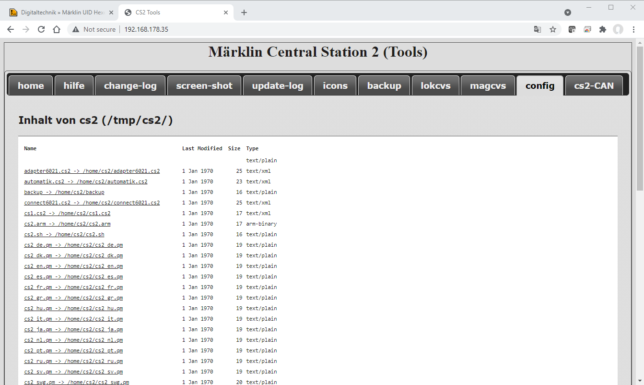Open the cs2_en.qm file link
The width and height of the screenshot is (644, 385).
pos(73,266)
